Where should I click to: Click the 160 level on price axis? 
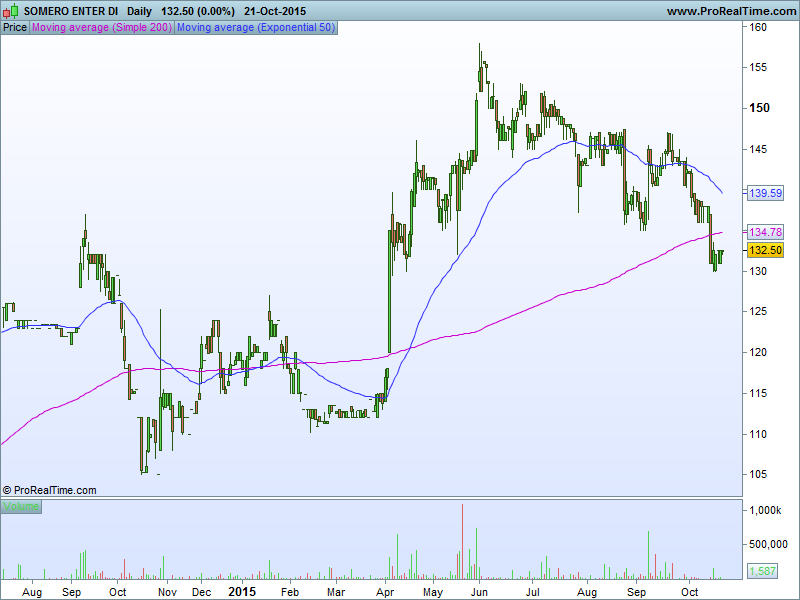(x=759, y=27)
